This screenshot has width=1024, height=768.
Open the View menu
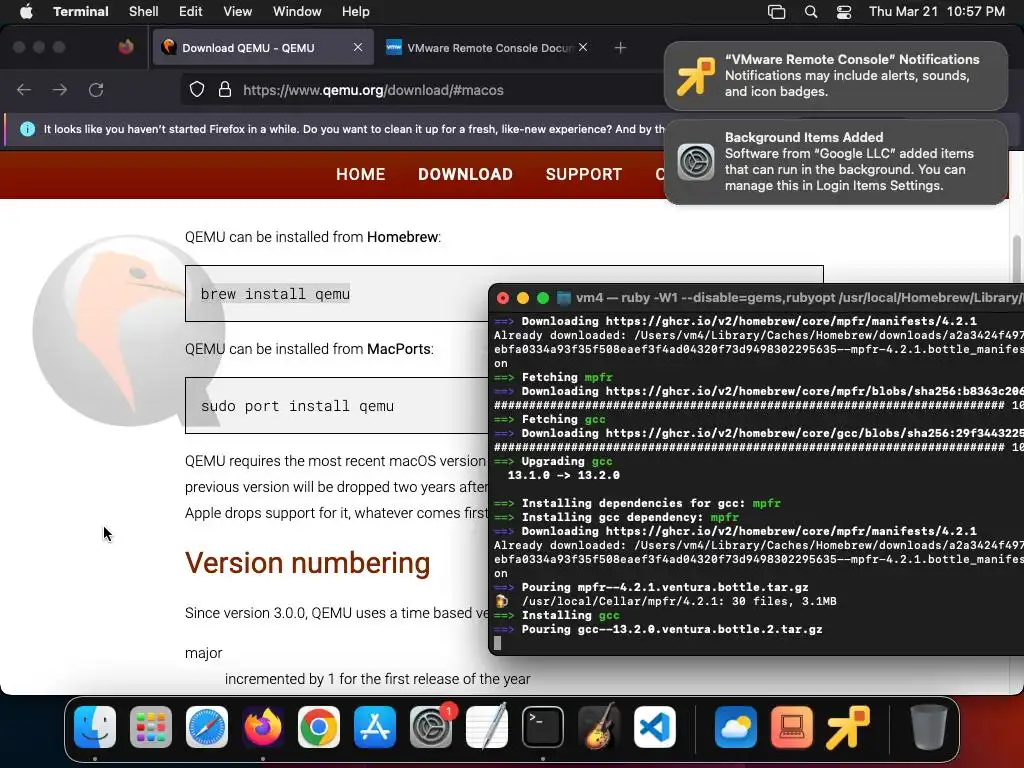coord(237,12)
